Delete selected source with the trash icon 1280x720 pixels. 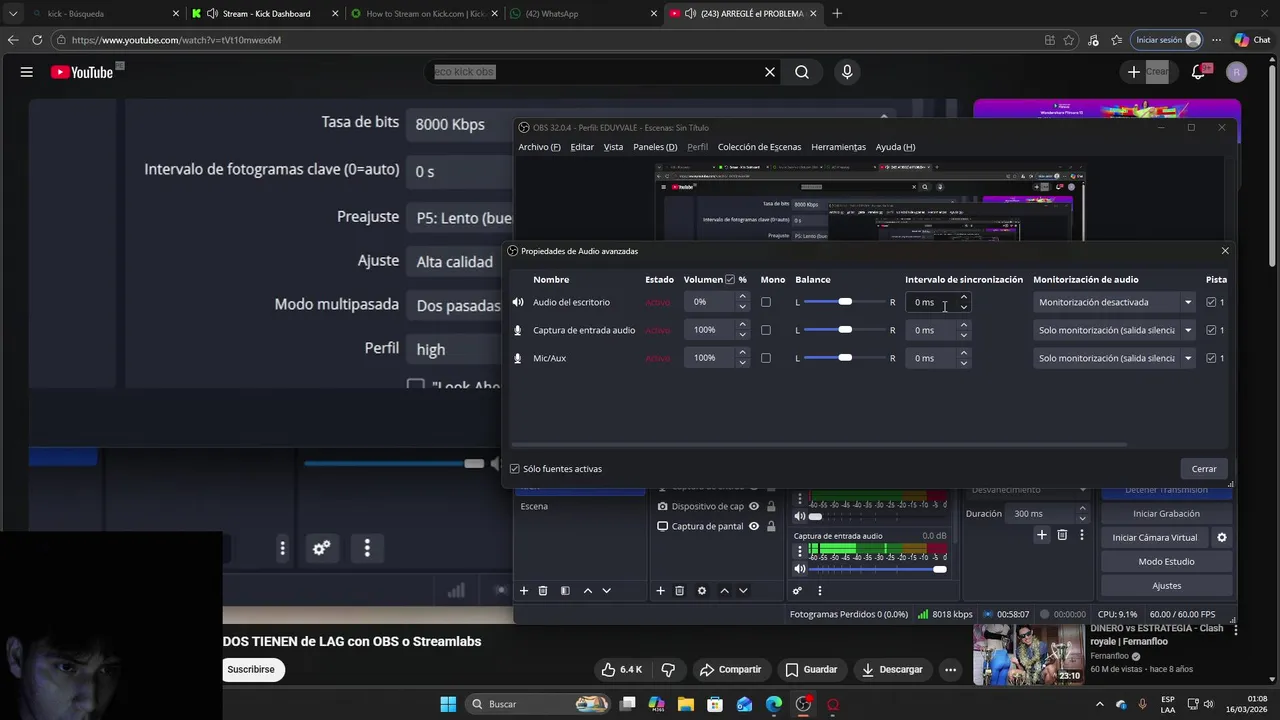[680, 591]
